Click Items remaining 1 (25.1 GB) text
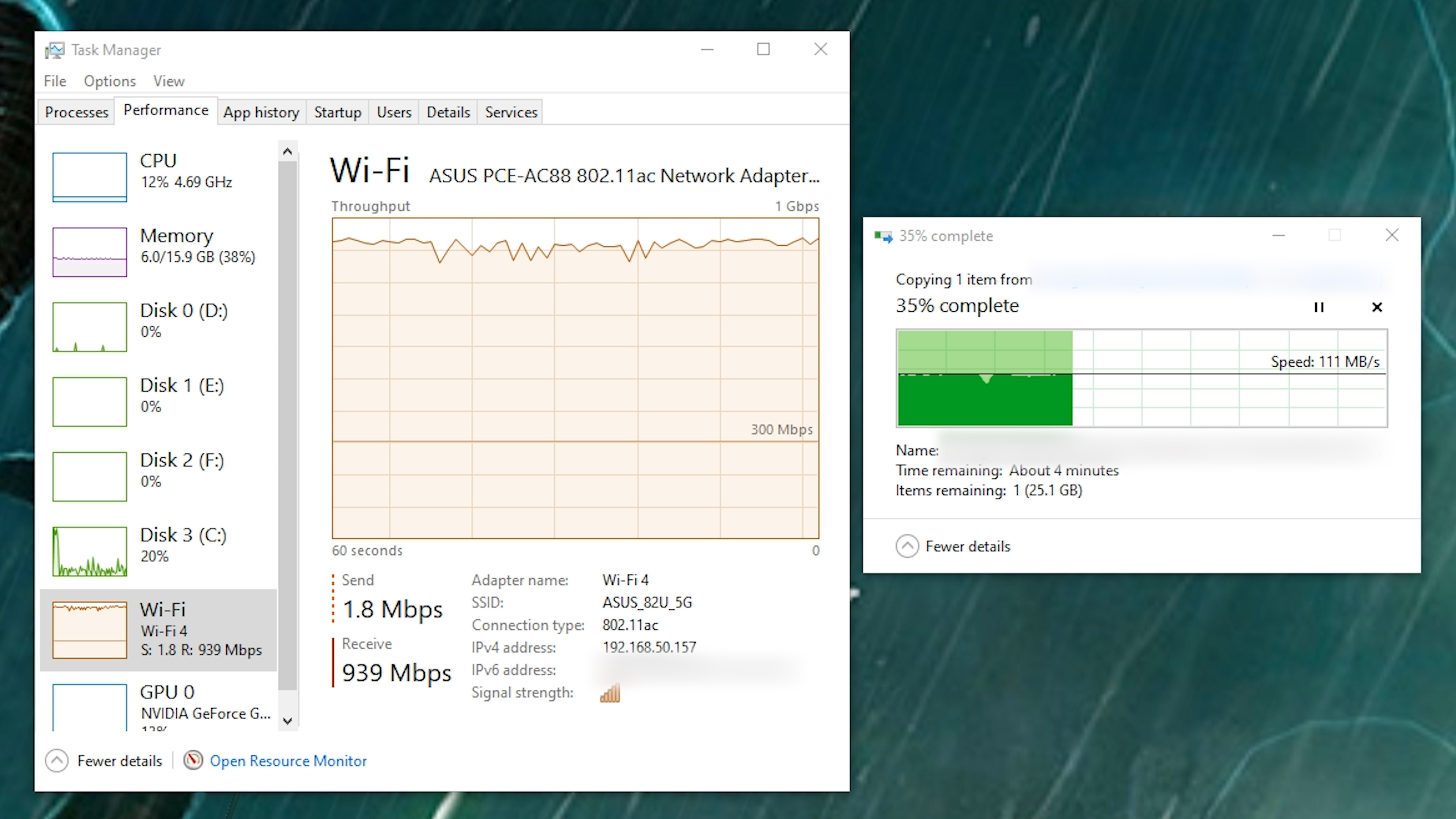The image size is (1456, 819). (x=988, y=490)
